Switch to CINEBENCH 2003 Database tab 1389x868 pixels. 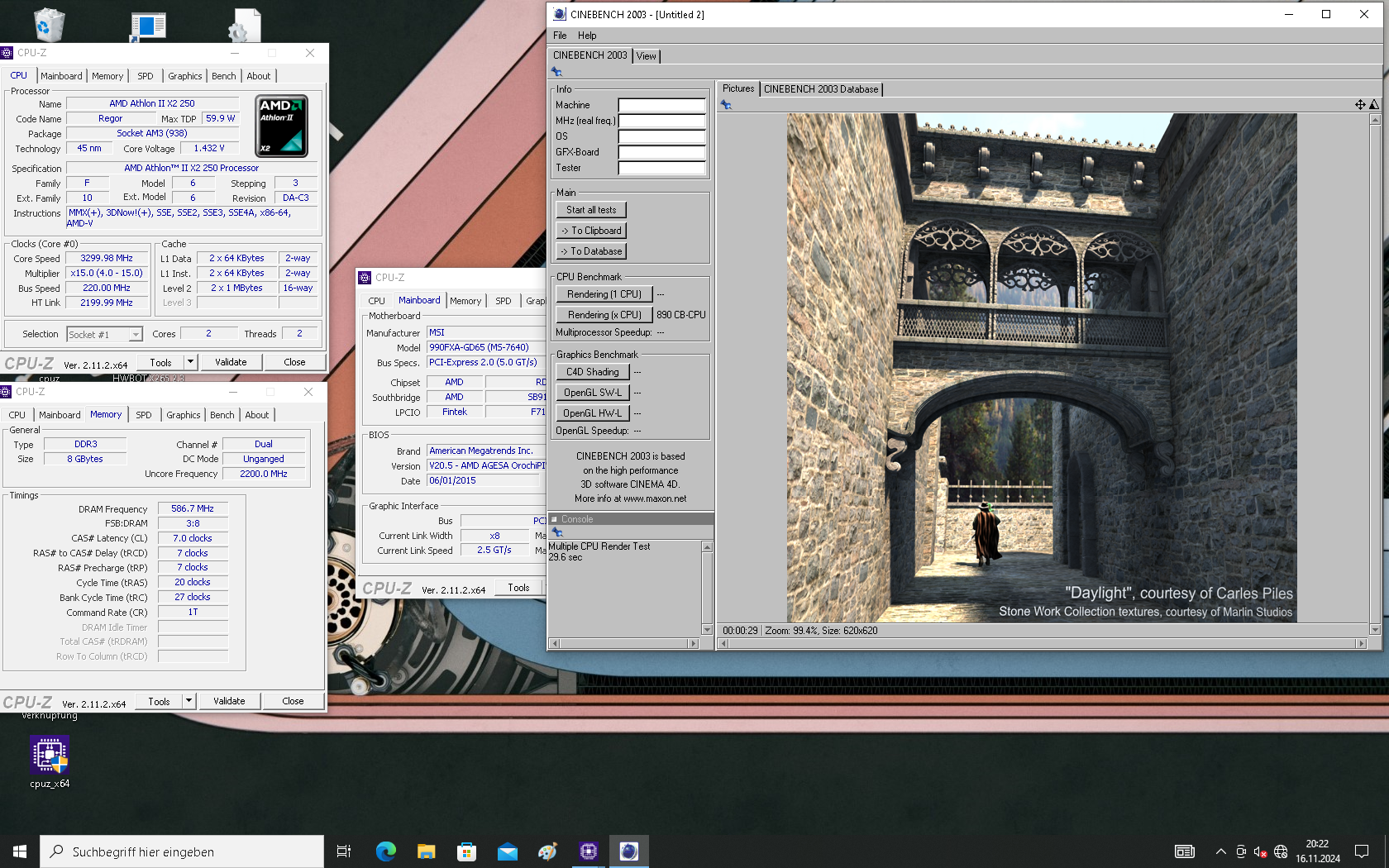pyautogui.click(x=821, y=89)
